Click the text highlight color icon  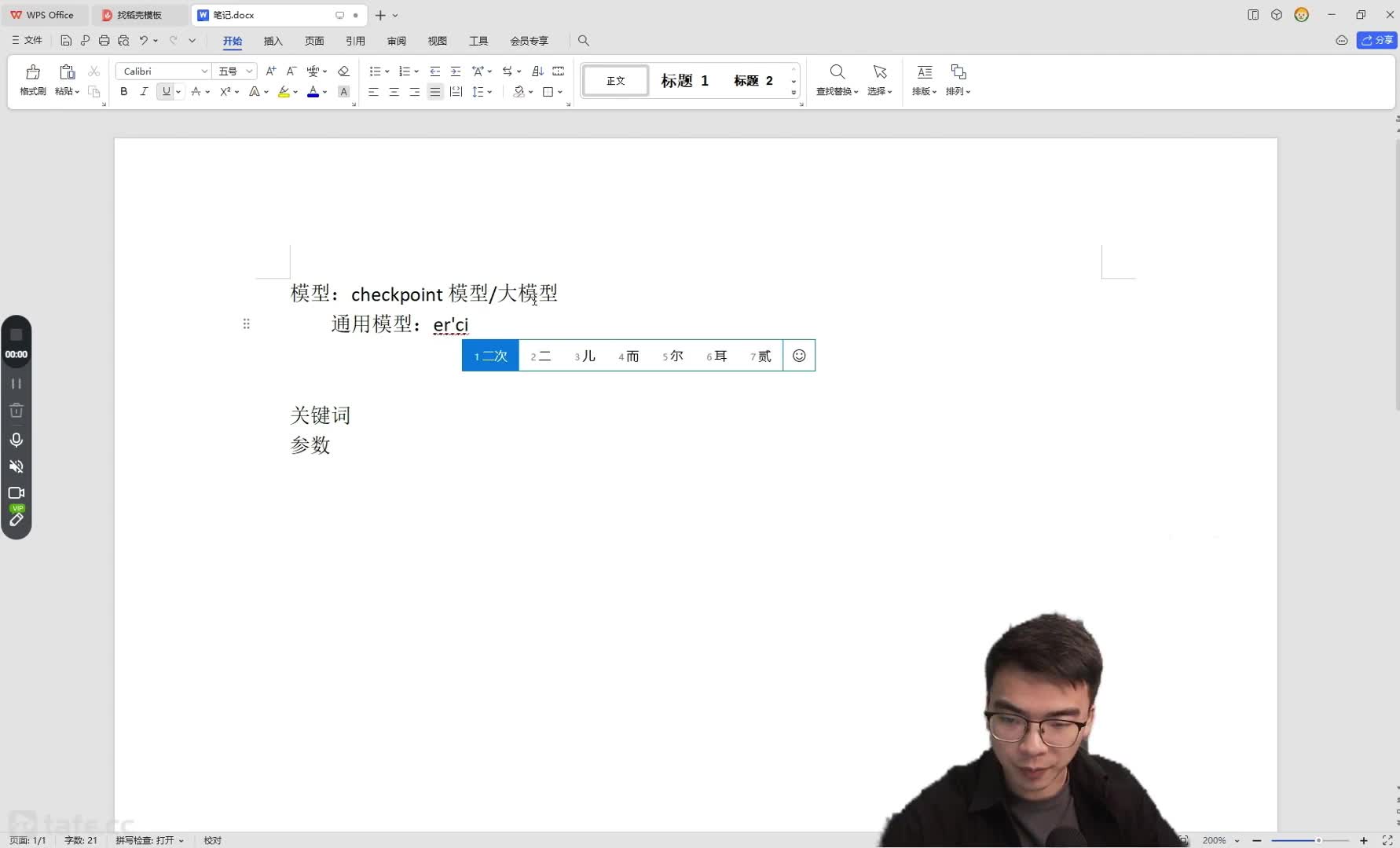pos(284,92)
